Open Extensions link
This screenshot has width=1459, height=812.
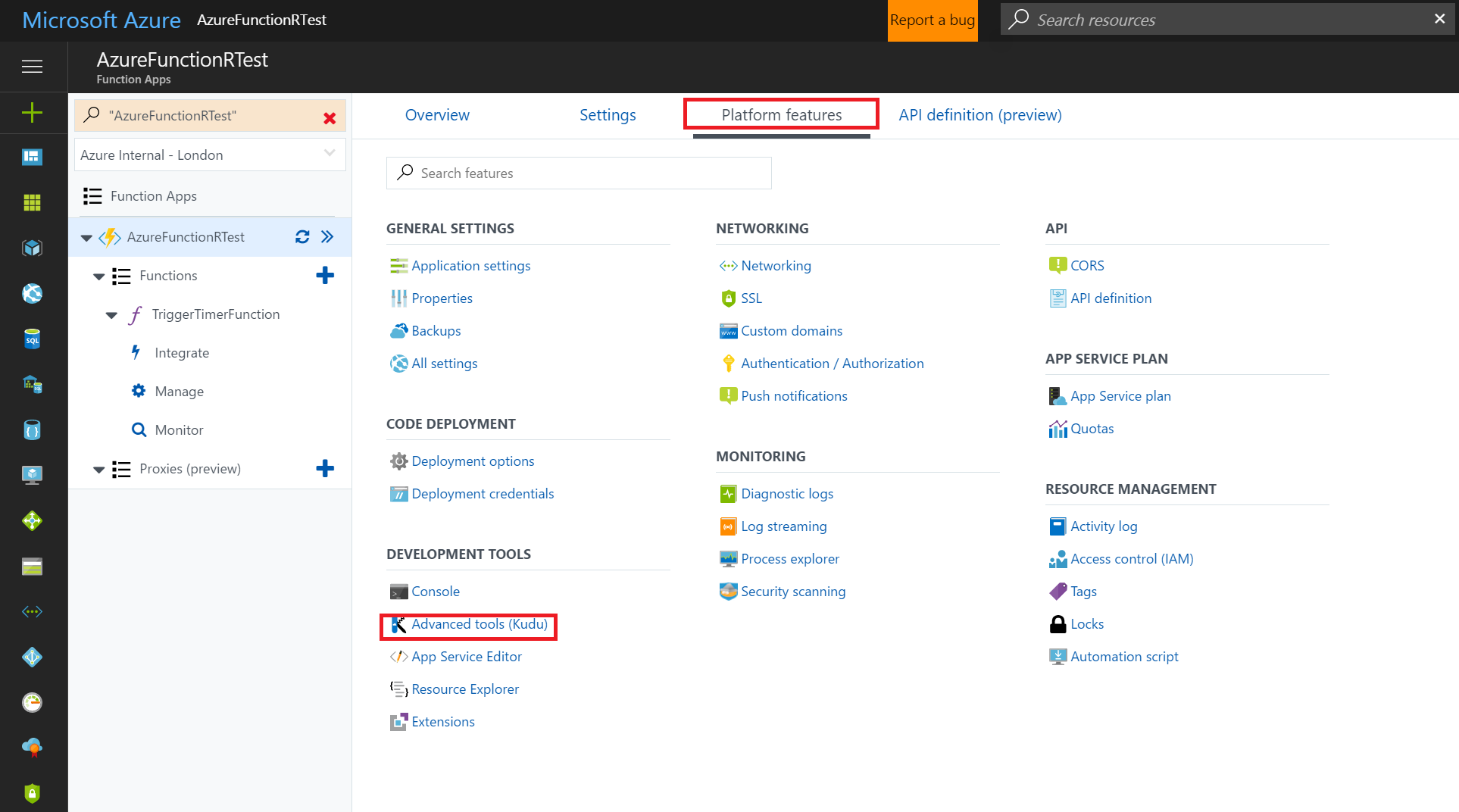coord(443,722)
